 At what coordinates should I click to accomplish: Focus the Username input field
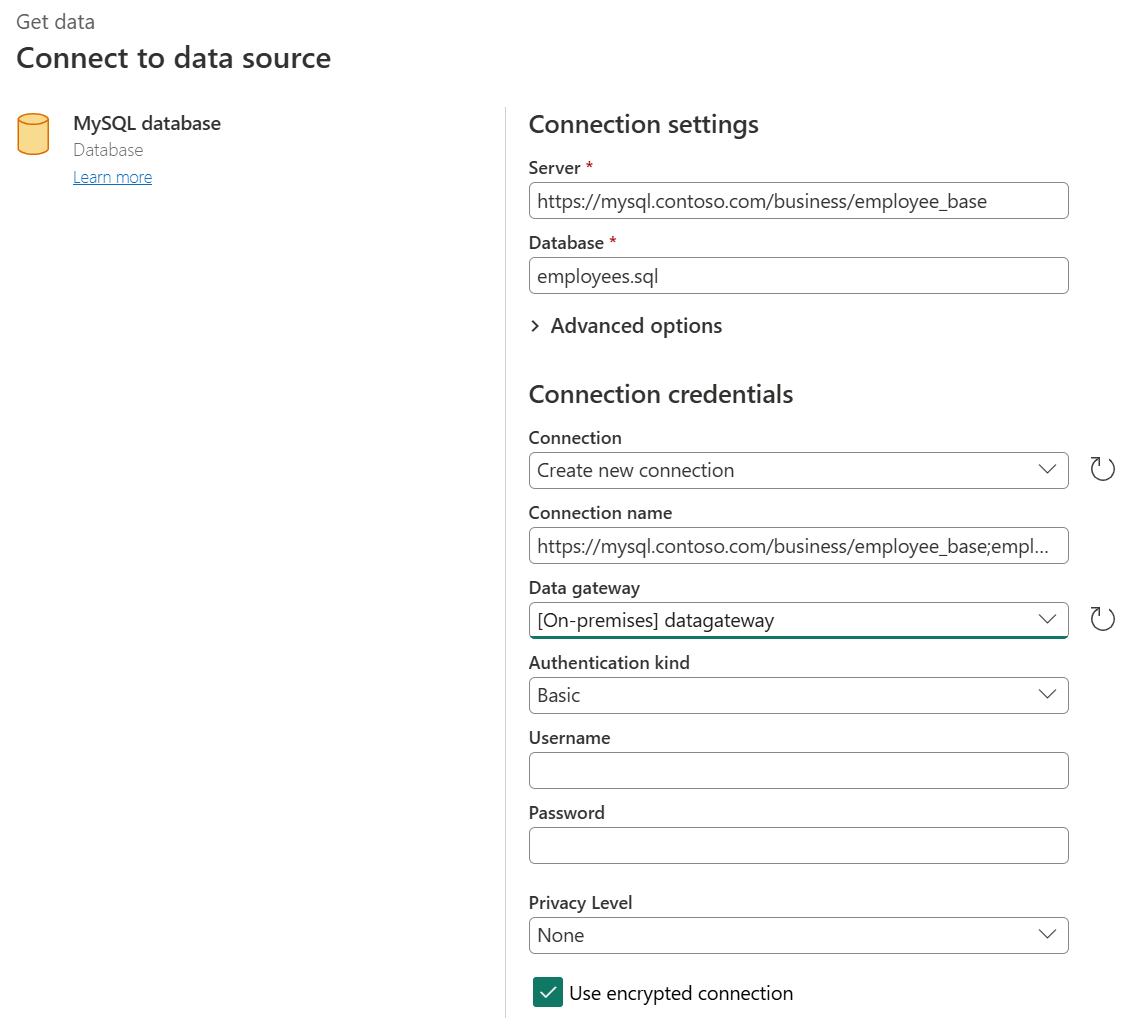tap(798, 770)
